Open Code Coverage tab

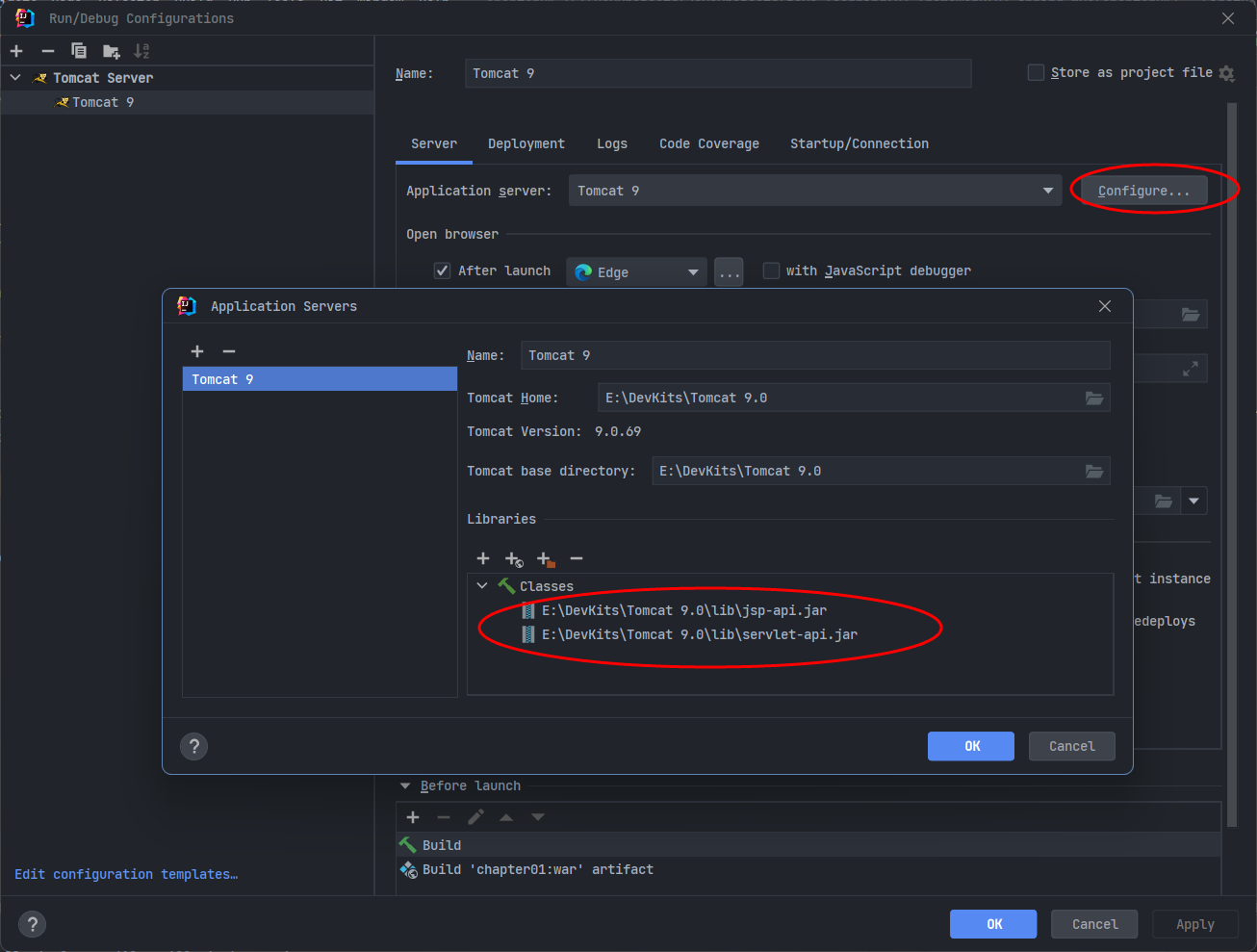tap(709, 143)
